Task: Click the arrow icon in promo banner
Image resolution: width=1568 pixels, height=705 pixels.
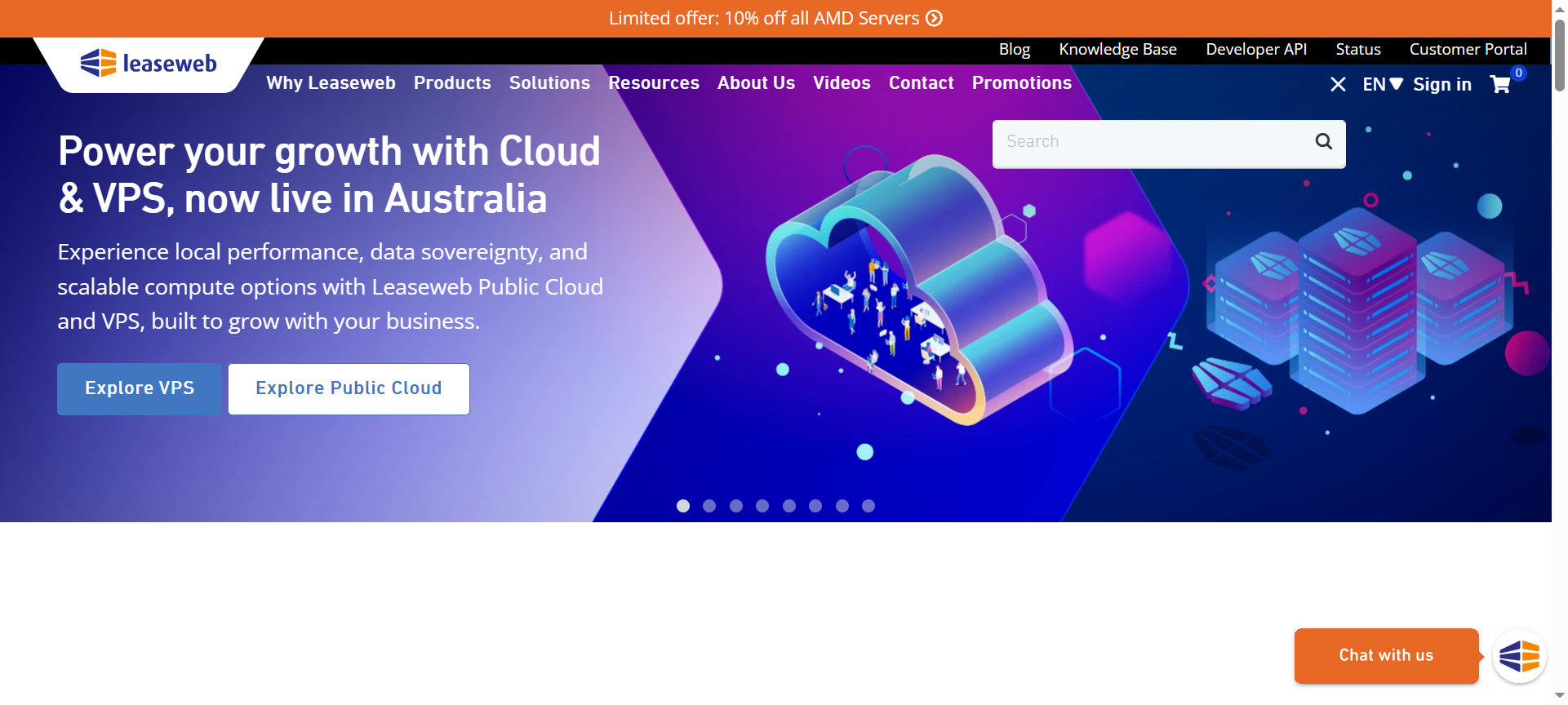Action: click(934, 18)
